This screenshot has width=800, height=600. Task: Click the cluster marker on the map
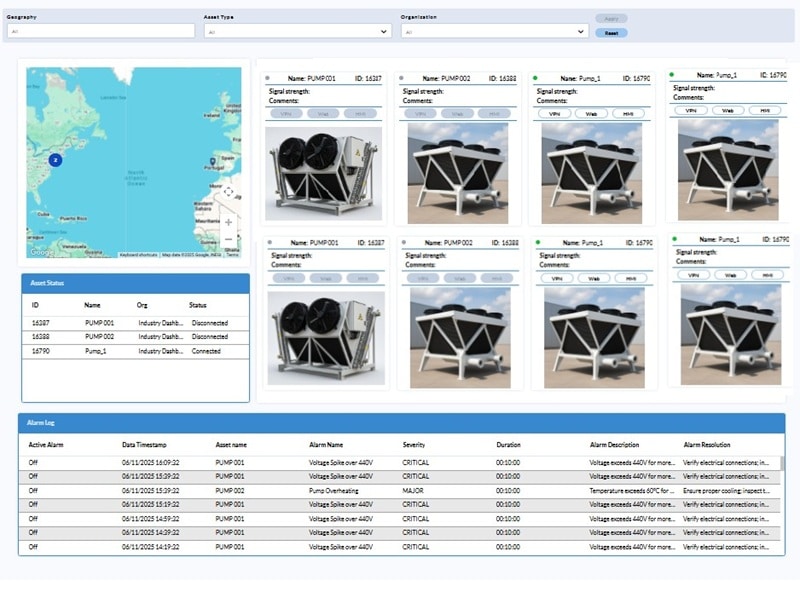pyautogui.click(x=56, y=160)
